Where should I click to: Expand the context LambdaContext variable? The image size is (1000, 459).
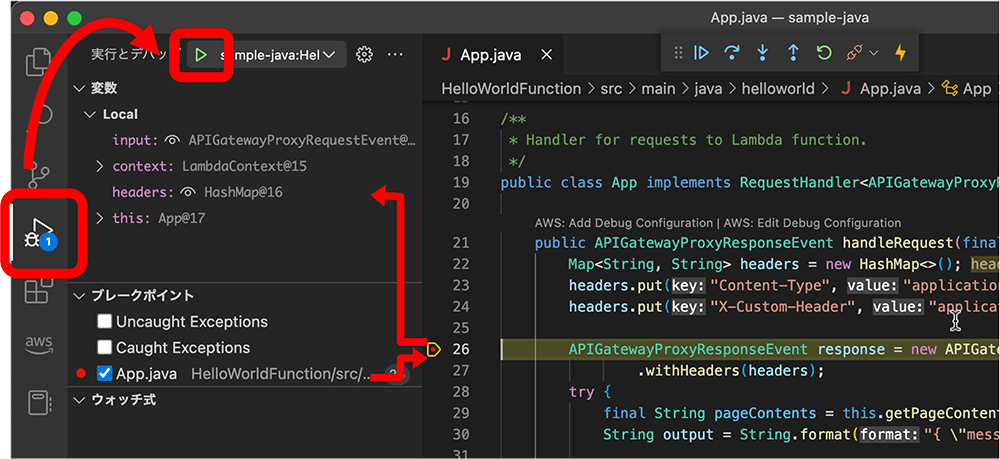point(100,166)
